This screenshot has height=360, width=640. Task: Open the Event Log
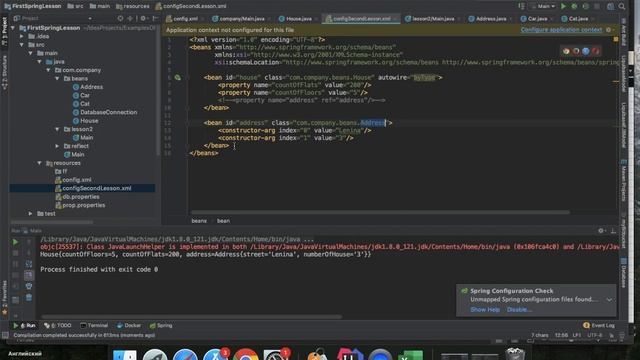599,325
